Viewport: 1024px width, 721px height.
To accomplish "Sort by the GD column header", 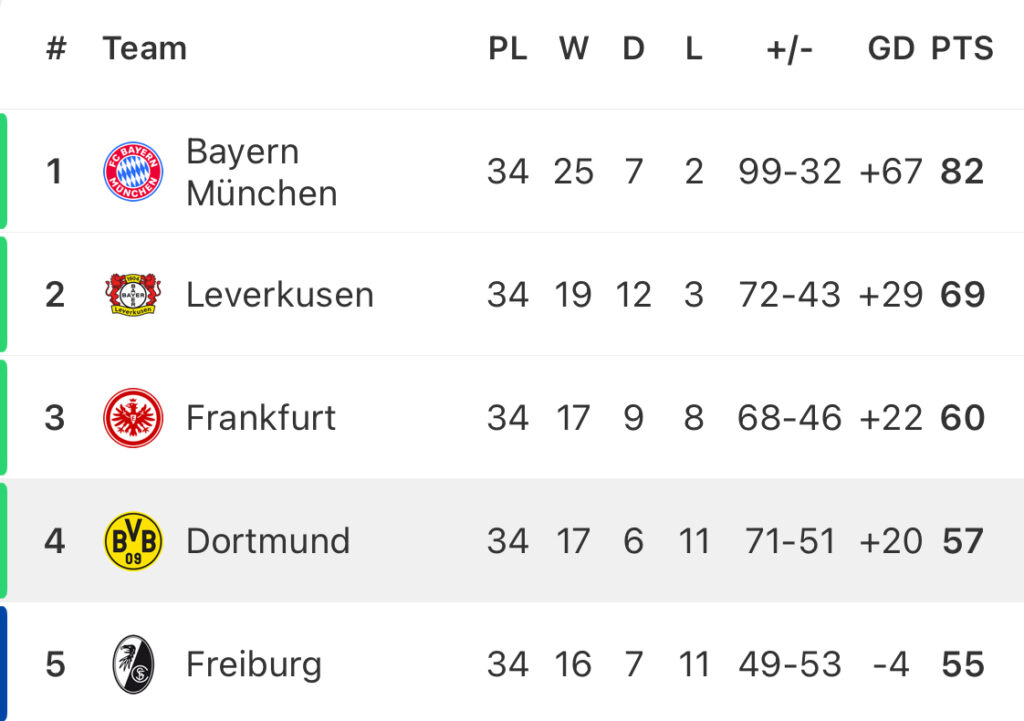I will 891,49.
